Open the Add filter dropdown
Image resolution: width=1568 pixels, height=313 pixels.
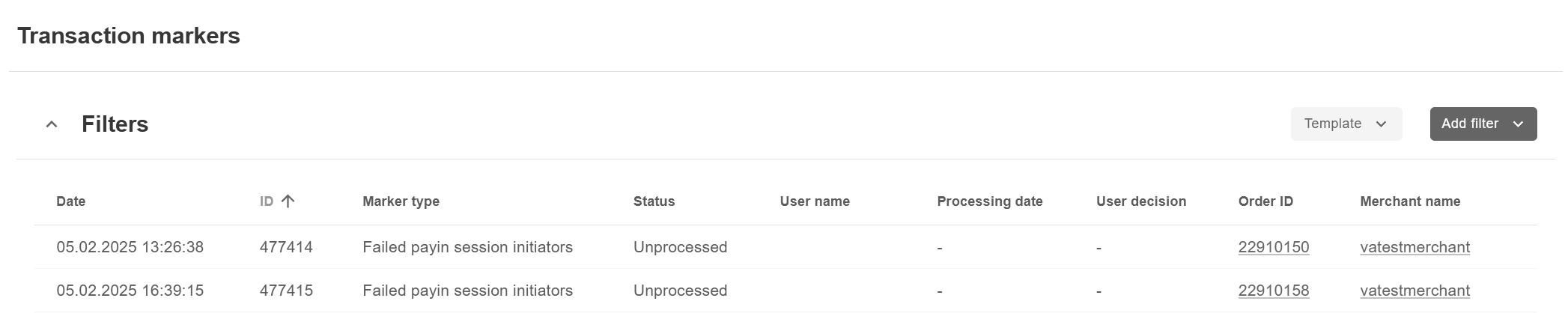pos(1483,124)
